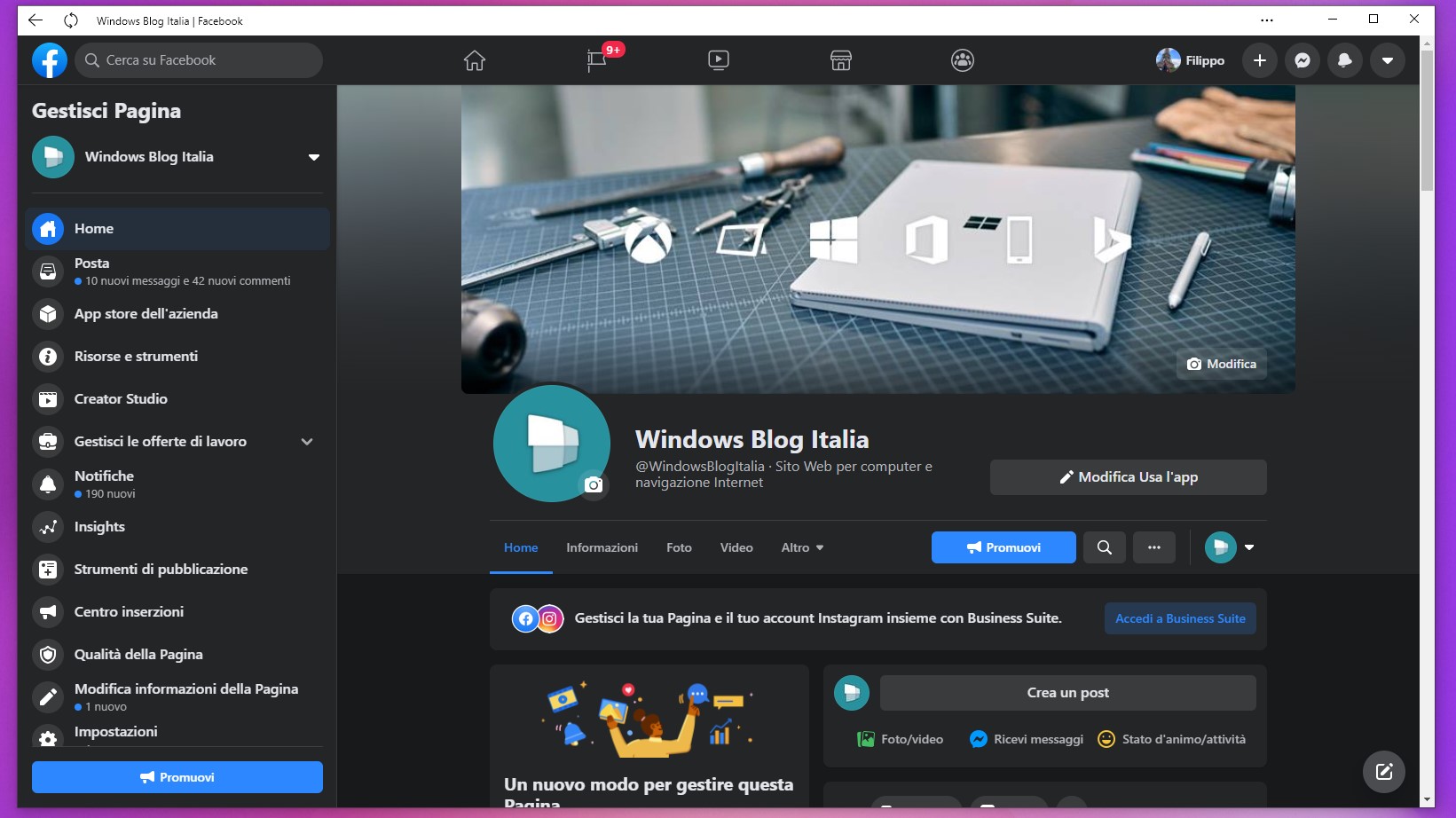1456x818 pixels.
Task: Open Messenger from the top bar
Action: [1303, 60]
